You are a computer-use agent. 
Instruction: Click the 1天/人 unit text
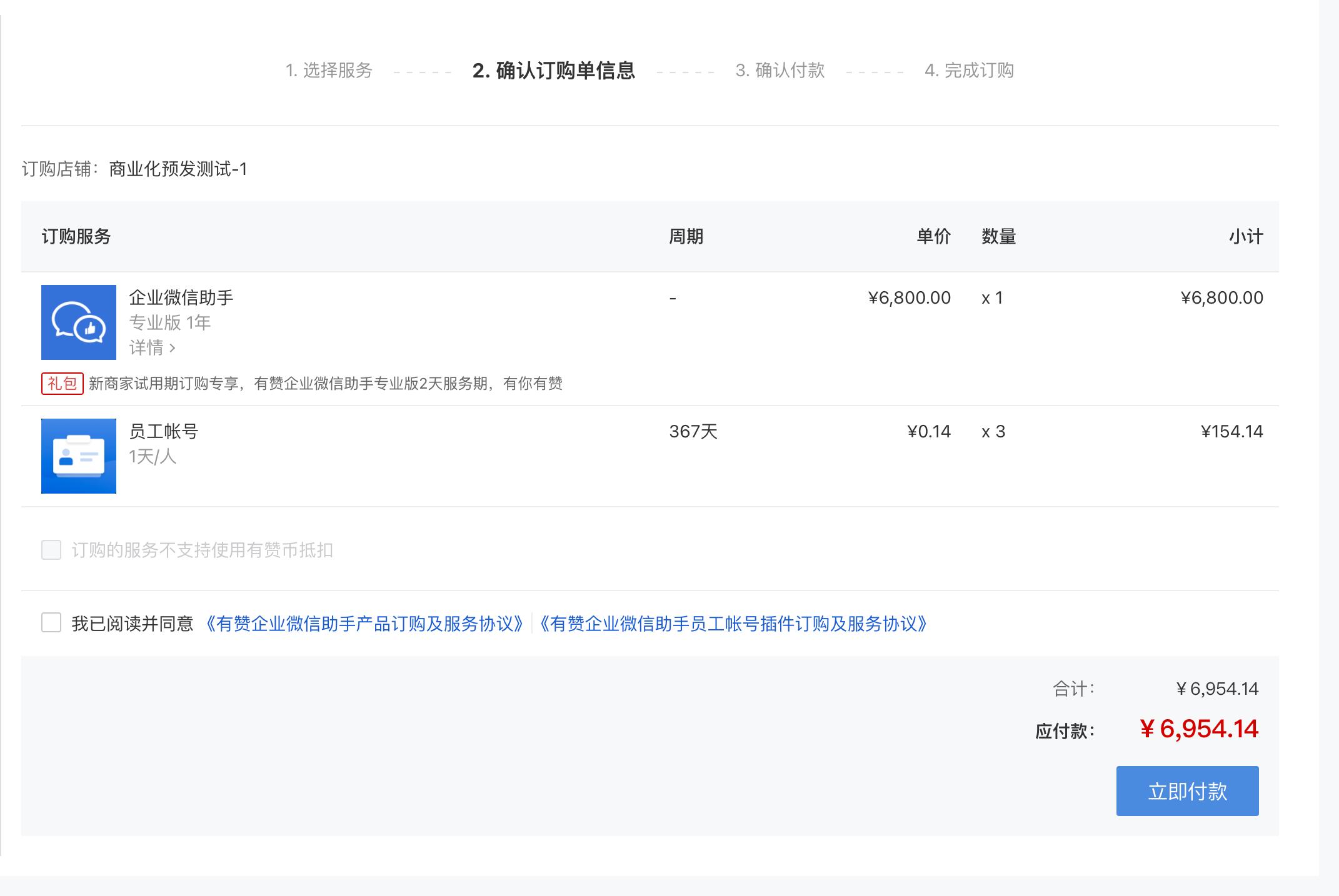(153, 457)
